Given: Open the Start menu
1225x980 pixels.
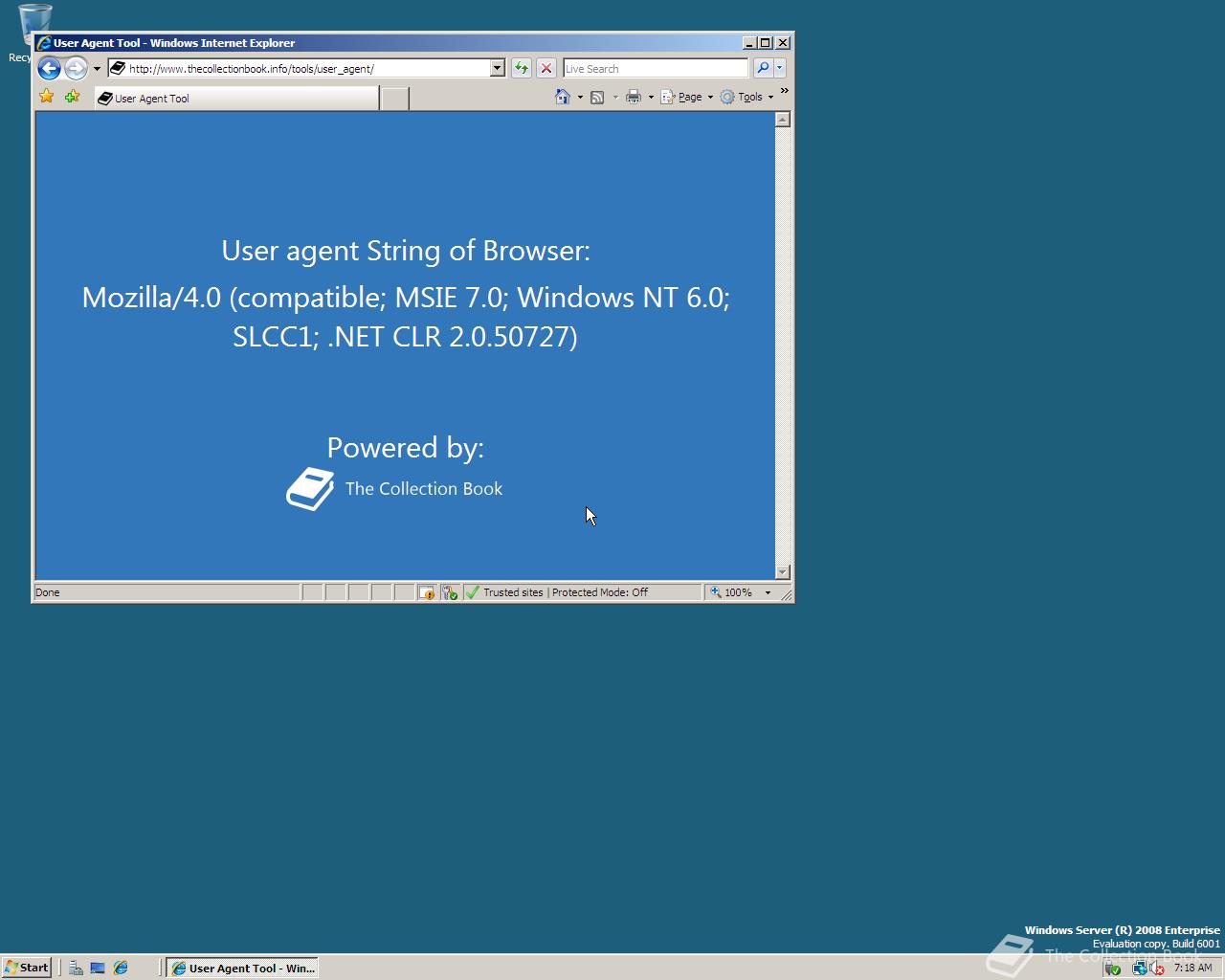Looking at the screenshot, I should click(27, 968).
